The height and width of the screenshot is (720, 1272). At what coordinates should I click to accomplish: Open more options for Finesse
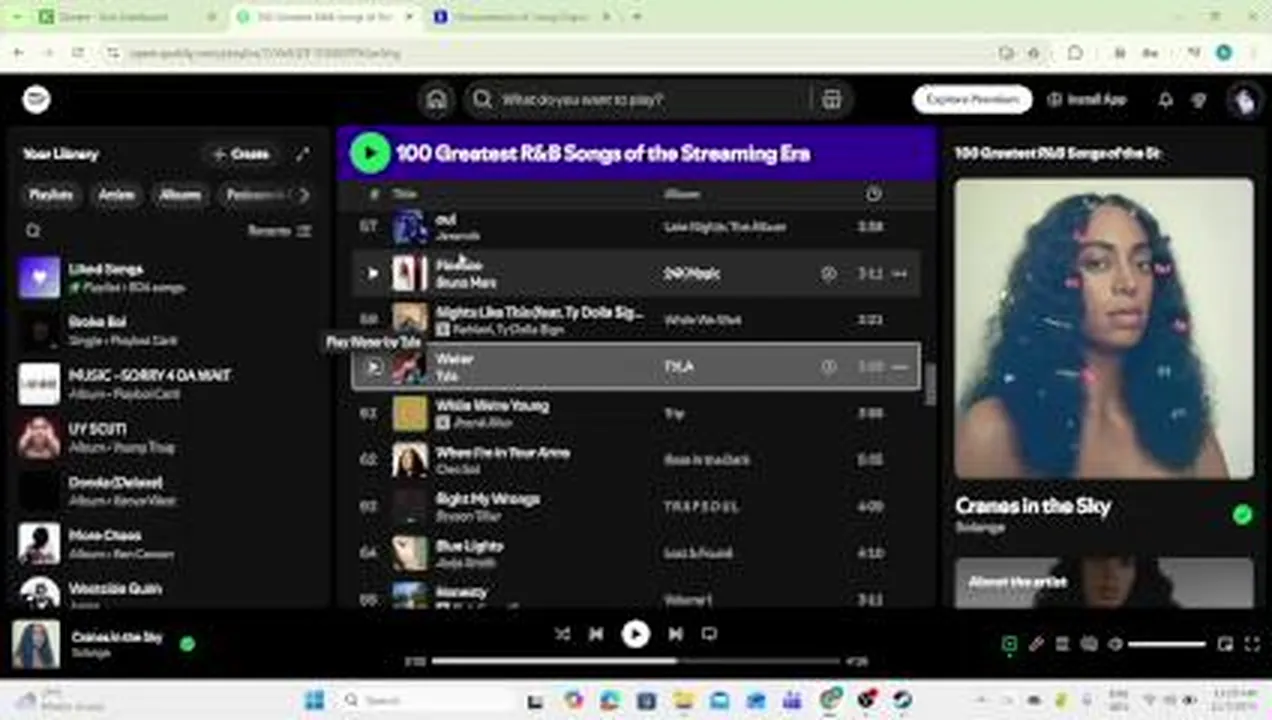[899, 273]
